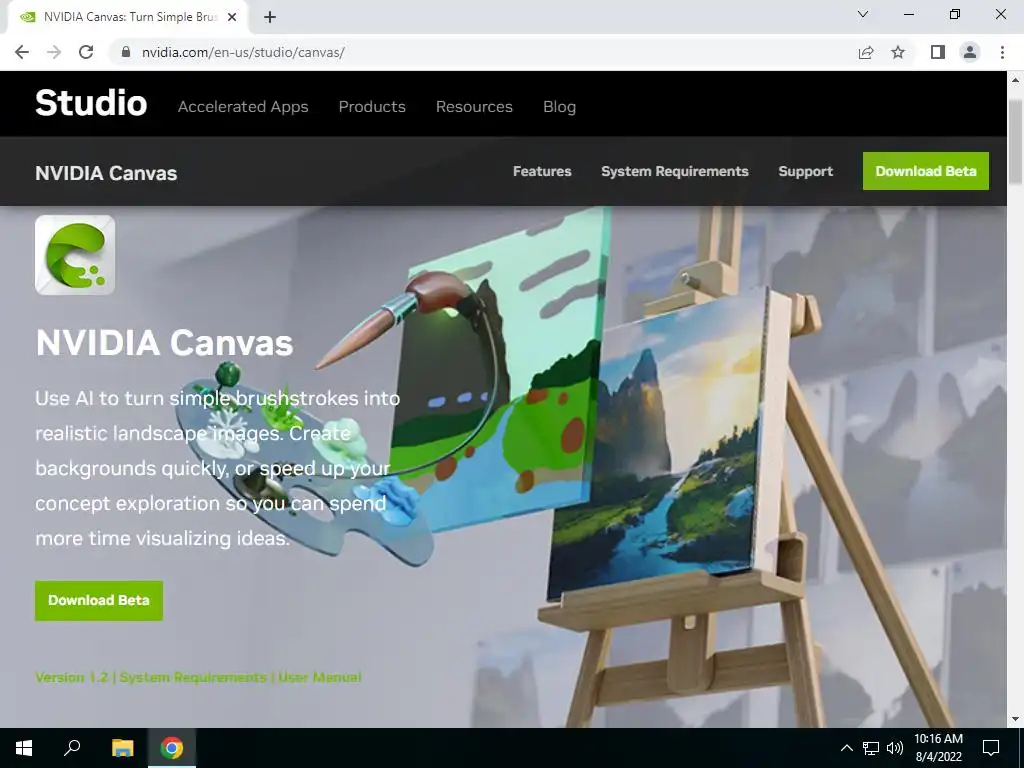Open the User Manual link
Image resolution: width=1024 pixels, height=768 pixels.
tap(319, 677)
